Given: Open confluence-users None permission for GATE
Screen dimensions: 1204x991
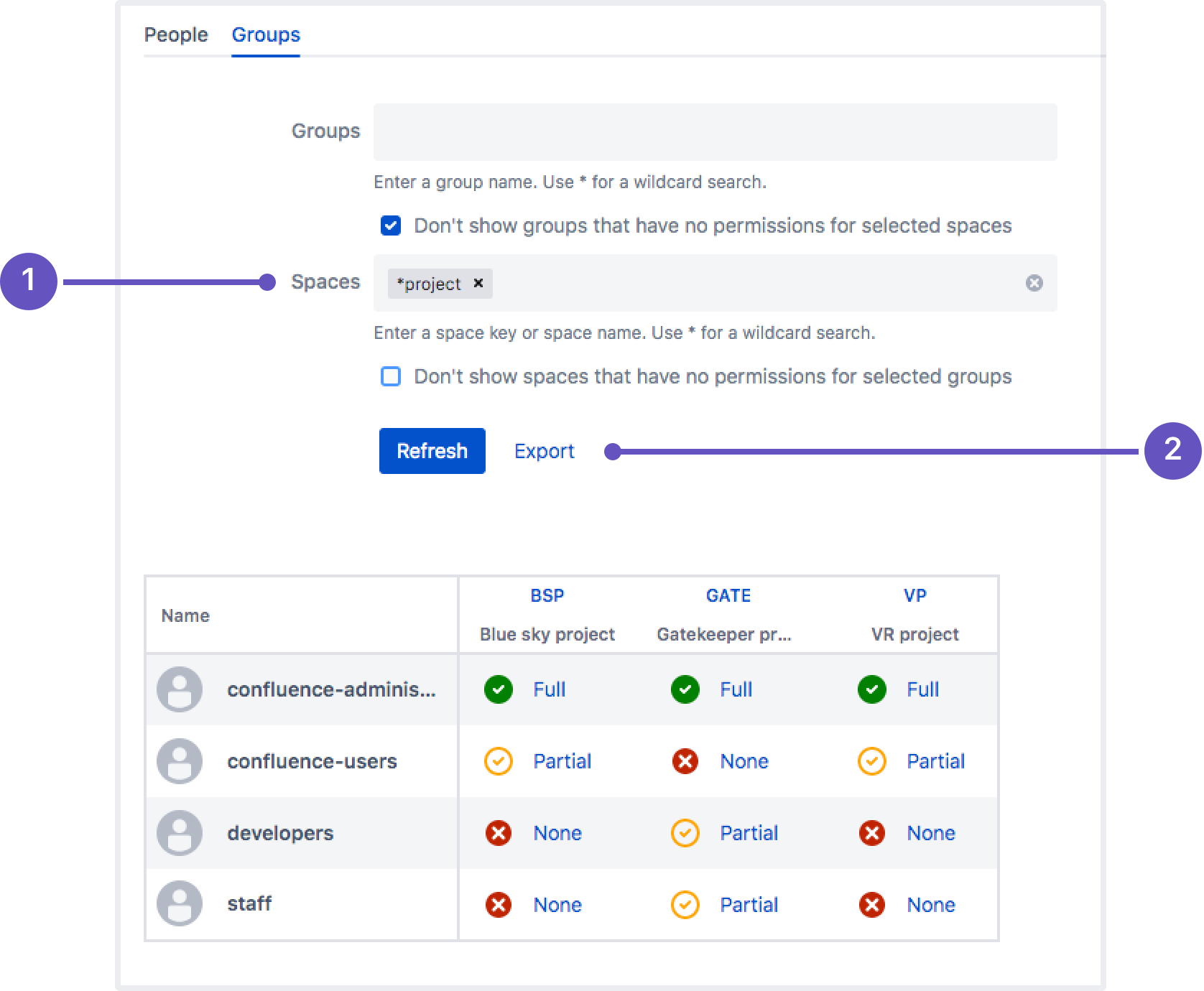Looking at the screenshot, I should (x=744, y=761).
